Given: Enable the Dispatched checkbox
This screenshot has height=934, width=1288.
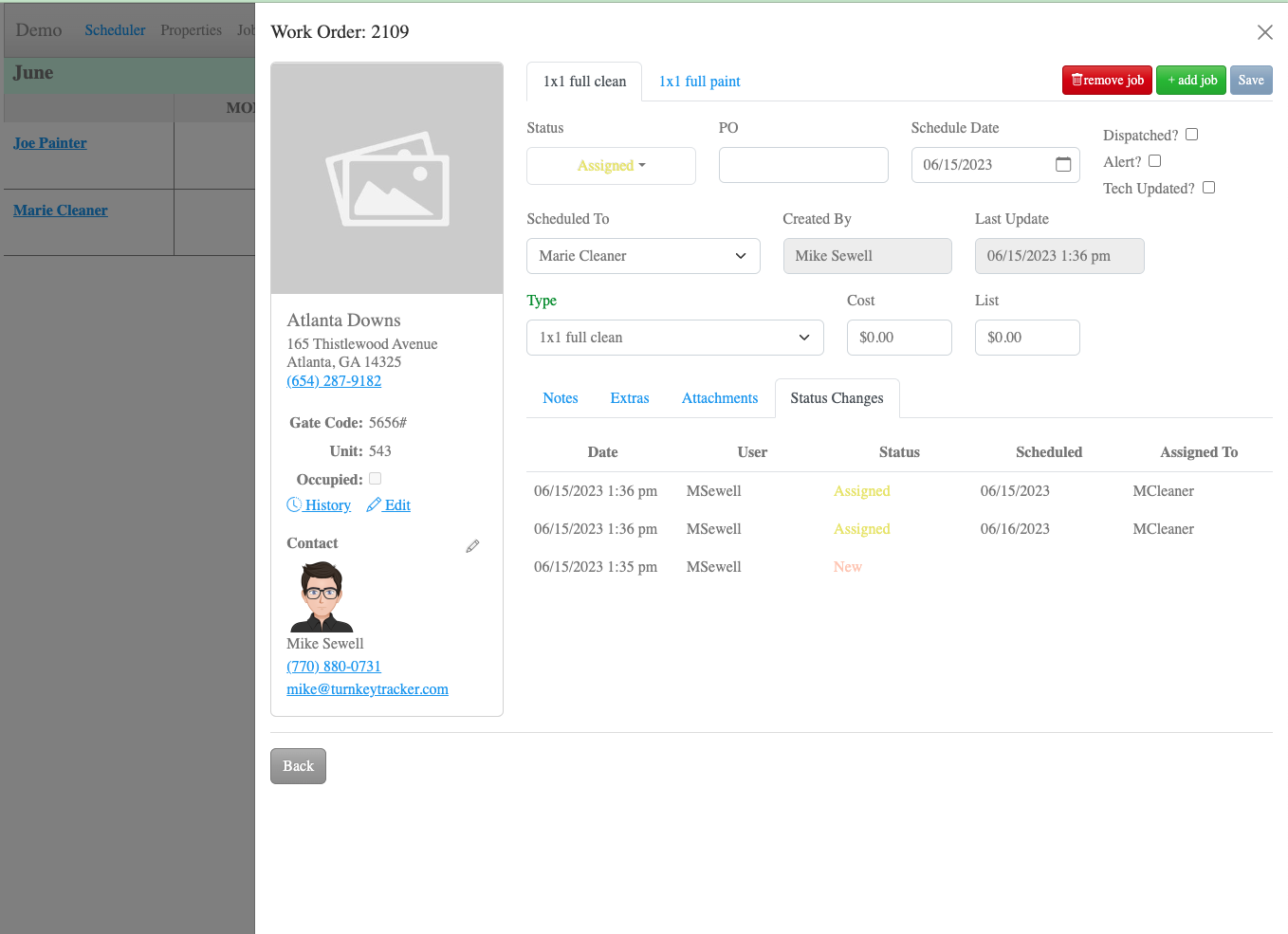Looking at the screenshot, I should (x=1191, y=135).
